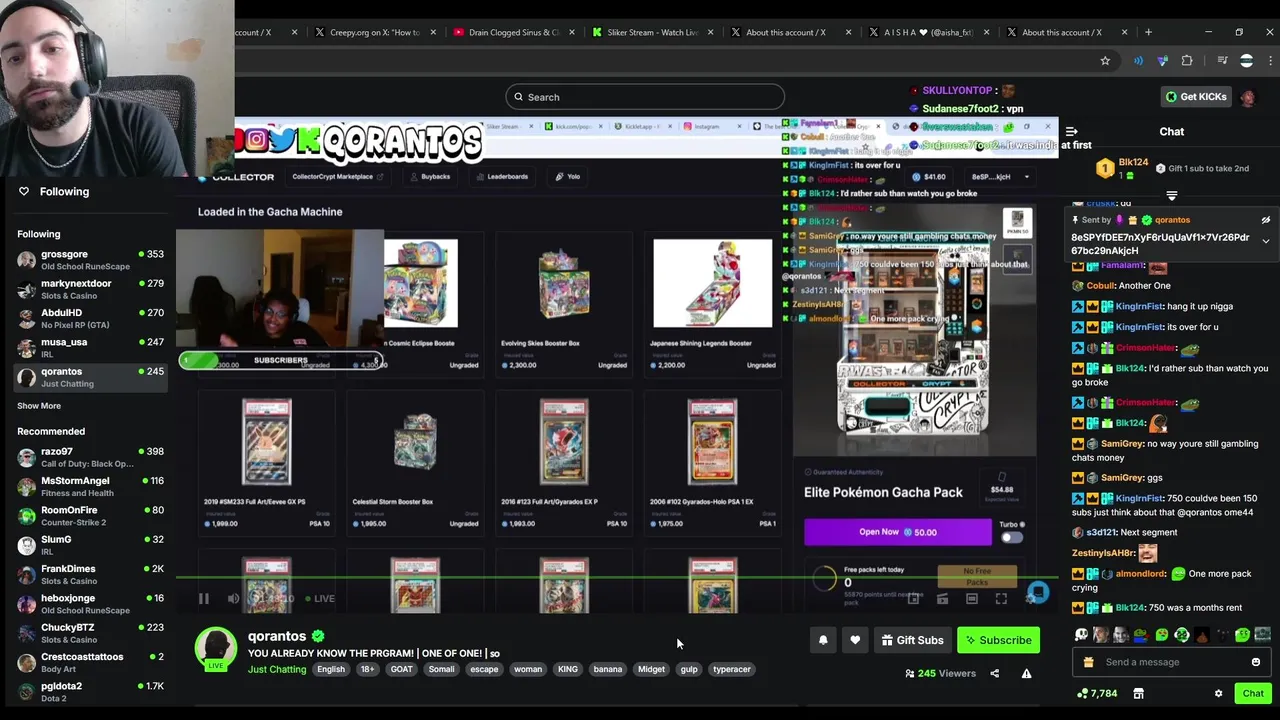Viewport: 1280px width, 720px height.
Task: Close the Sliker Stream tab
Action: [710, 32]
